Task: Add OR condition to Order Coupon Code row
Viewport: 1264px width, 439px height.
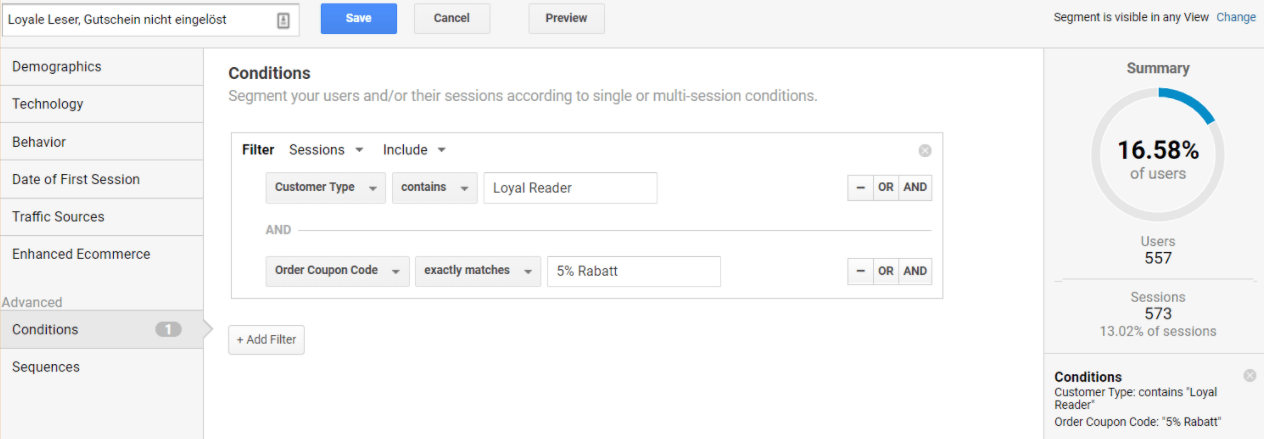Action: [886, 271]
